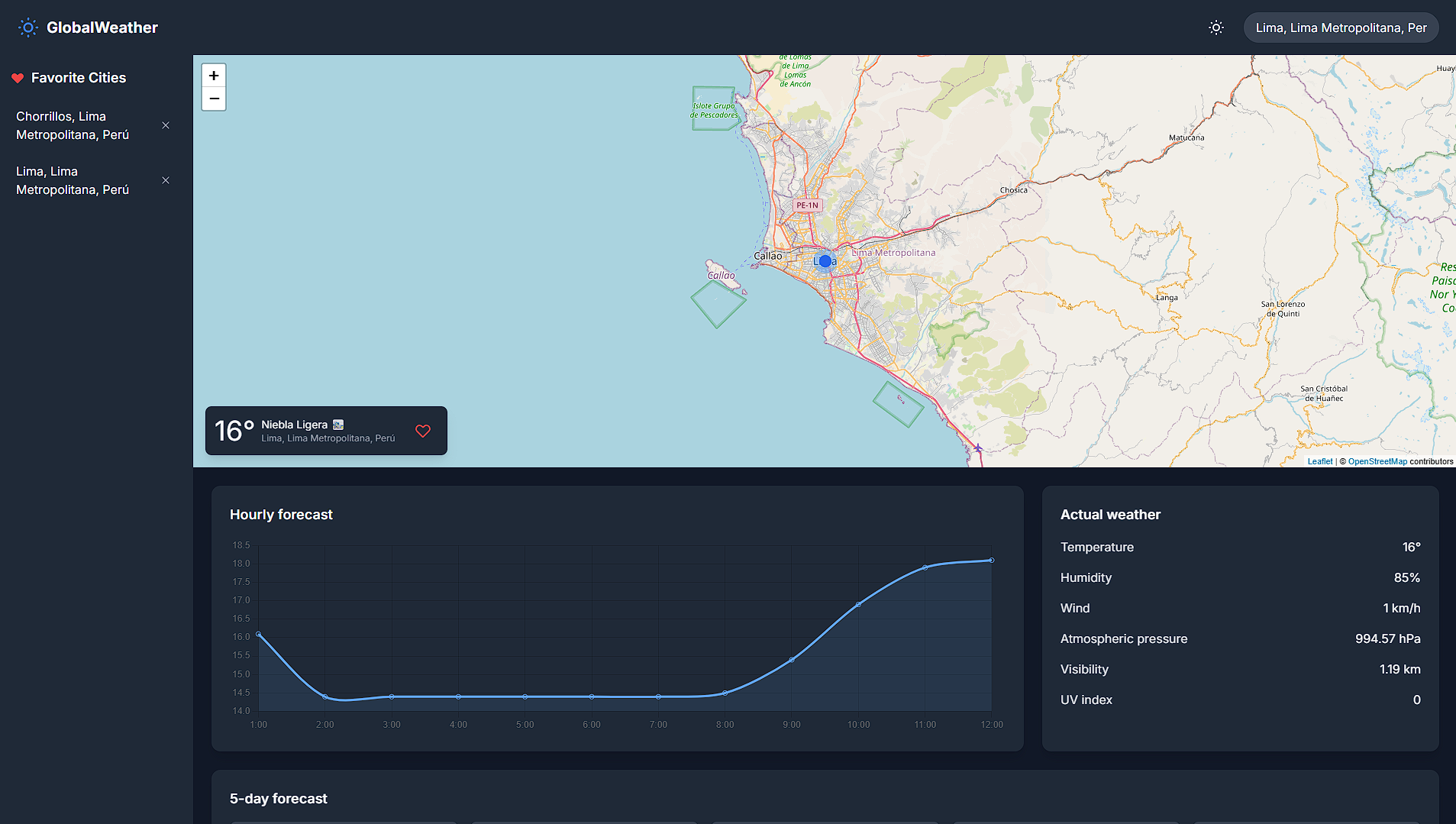Image resolution: width=1456 pixels, height=824 pixels.
Task: Toggle the light/dark theme sun button
Action: pyautogui.click(x=1216, y=27)
